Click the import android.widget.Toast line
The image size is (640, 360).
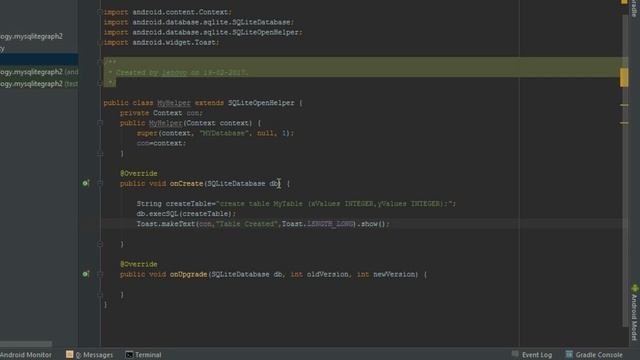click(x=162, y=42)
